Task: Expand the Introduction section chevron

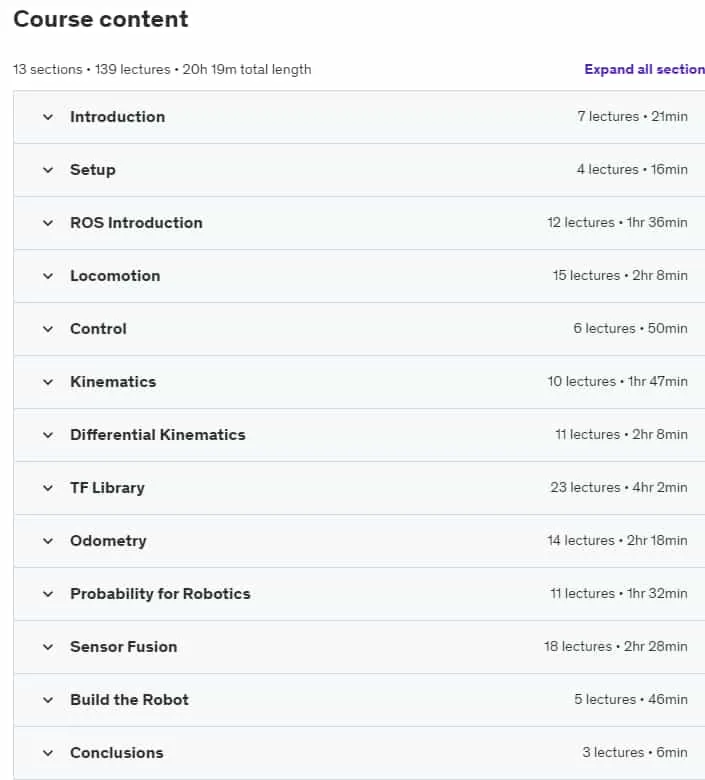Action: (48, 117)
